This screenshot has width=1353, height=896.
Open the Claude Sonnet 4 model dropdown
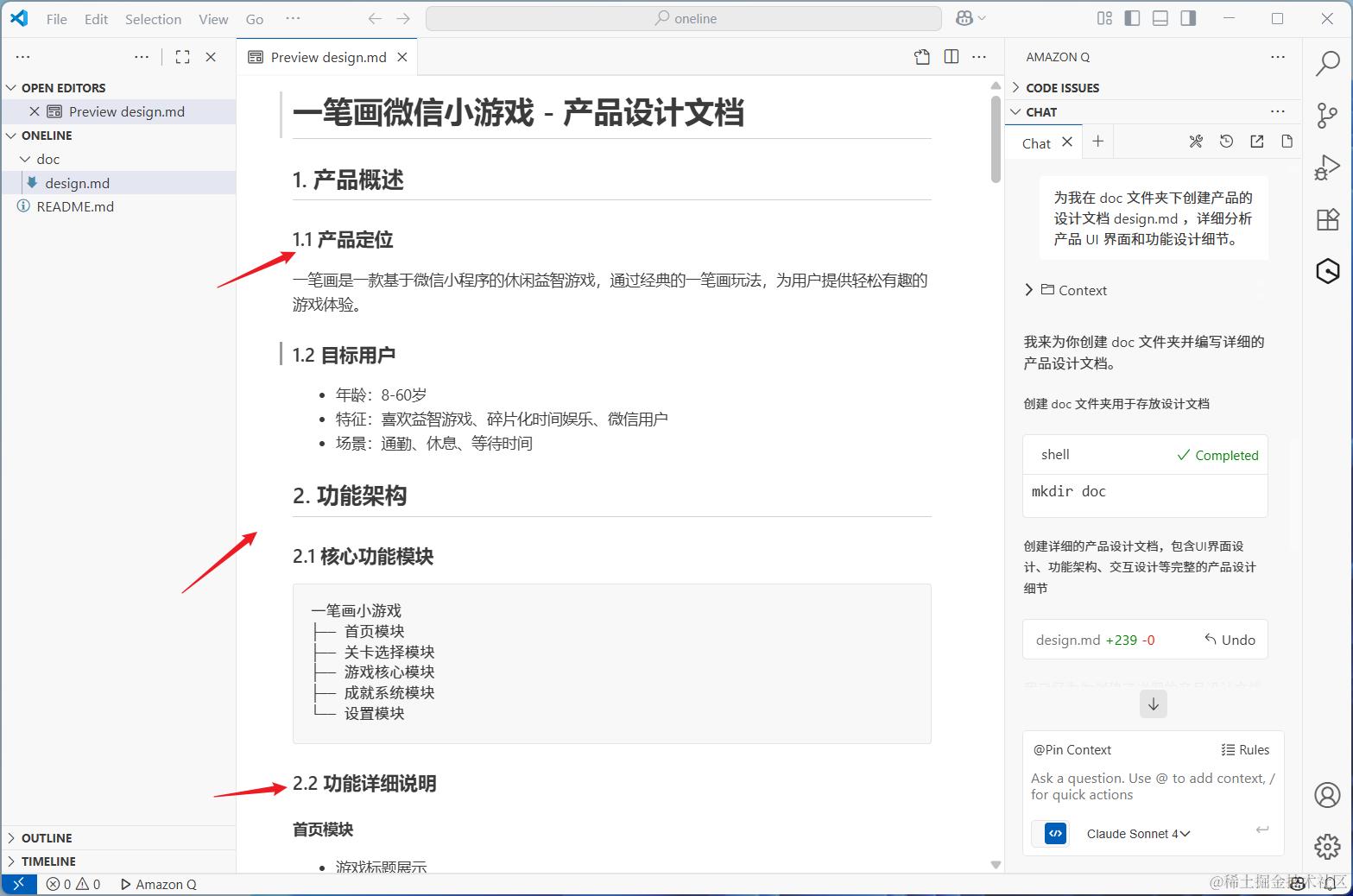pyautogui.click(x=1138, y=834)
